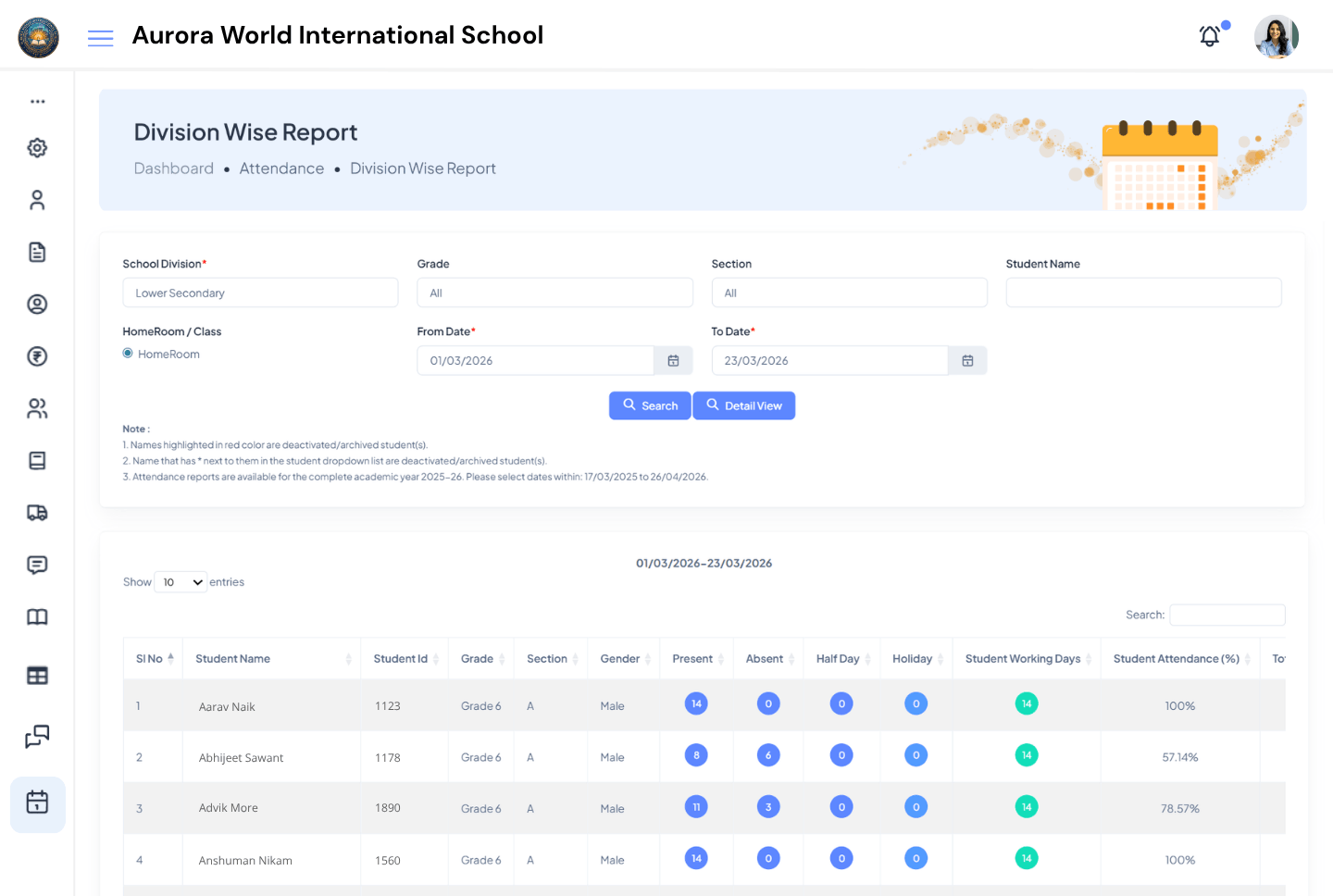Change the Show entries dropdown from 10
Image resolution: width=1333 pixels, height=896 pixels.
pos(181,581)
